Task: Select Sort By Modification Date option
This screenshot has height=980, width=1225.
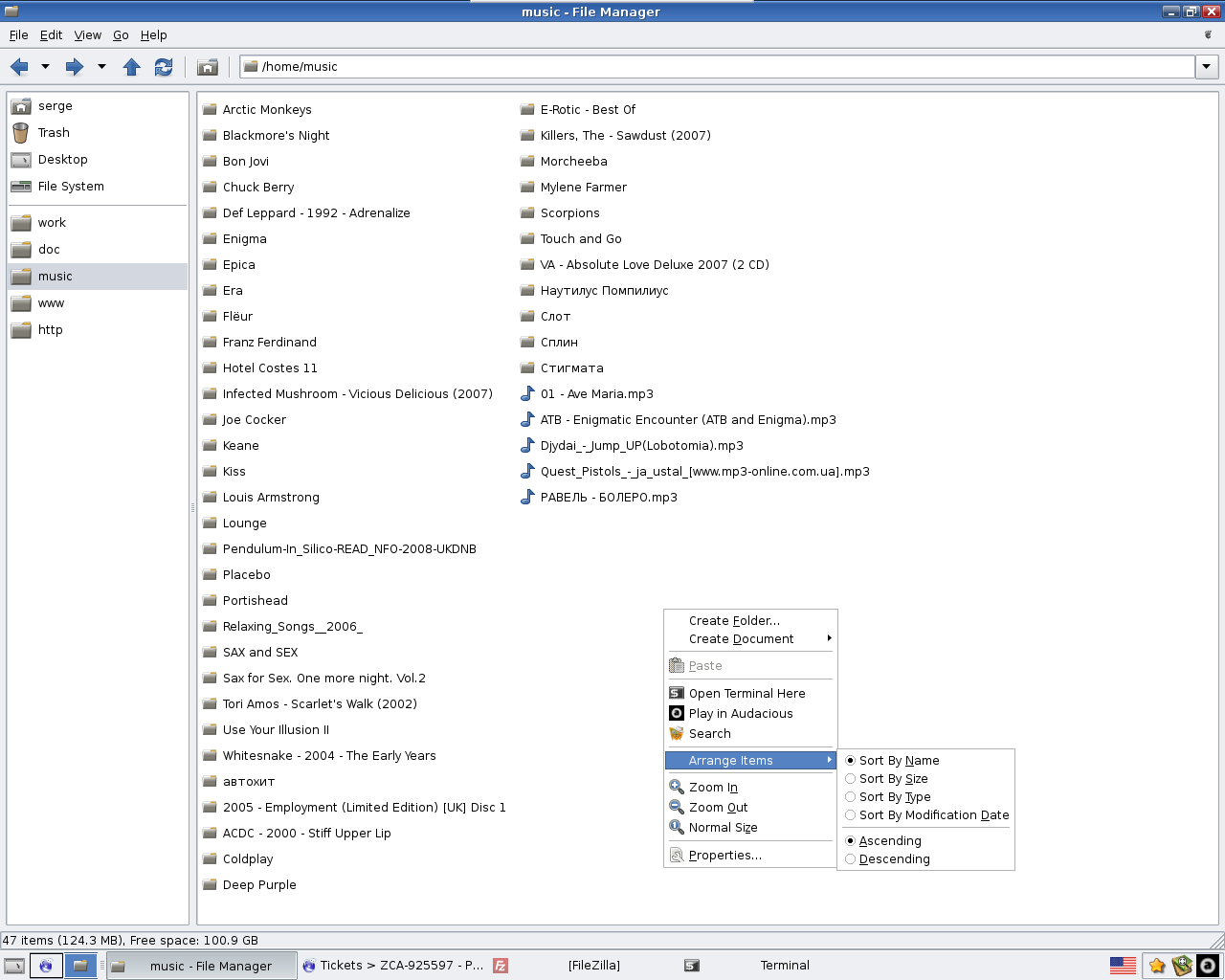Action: [x=933, y=815]
